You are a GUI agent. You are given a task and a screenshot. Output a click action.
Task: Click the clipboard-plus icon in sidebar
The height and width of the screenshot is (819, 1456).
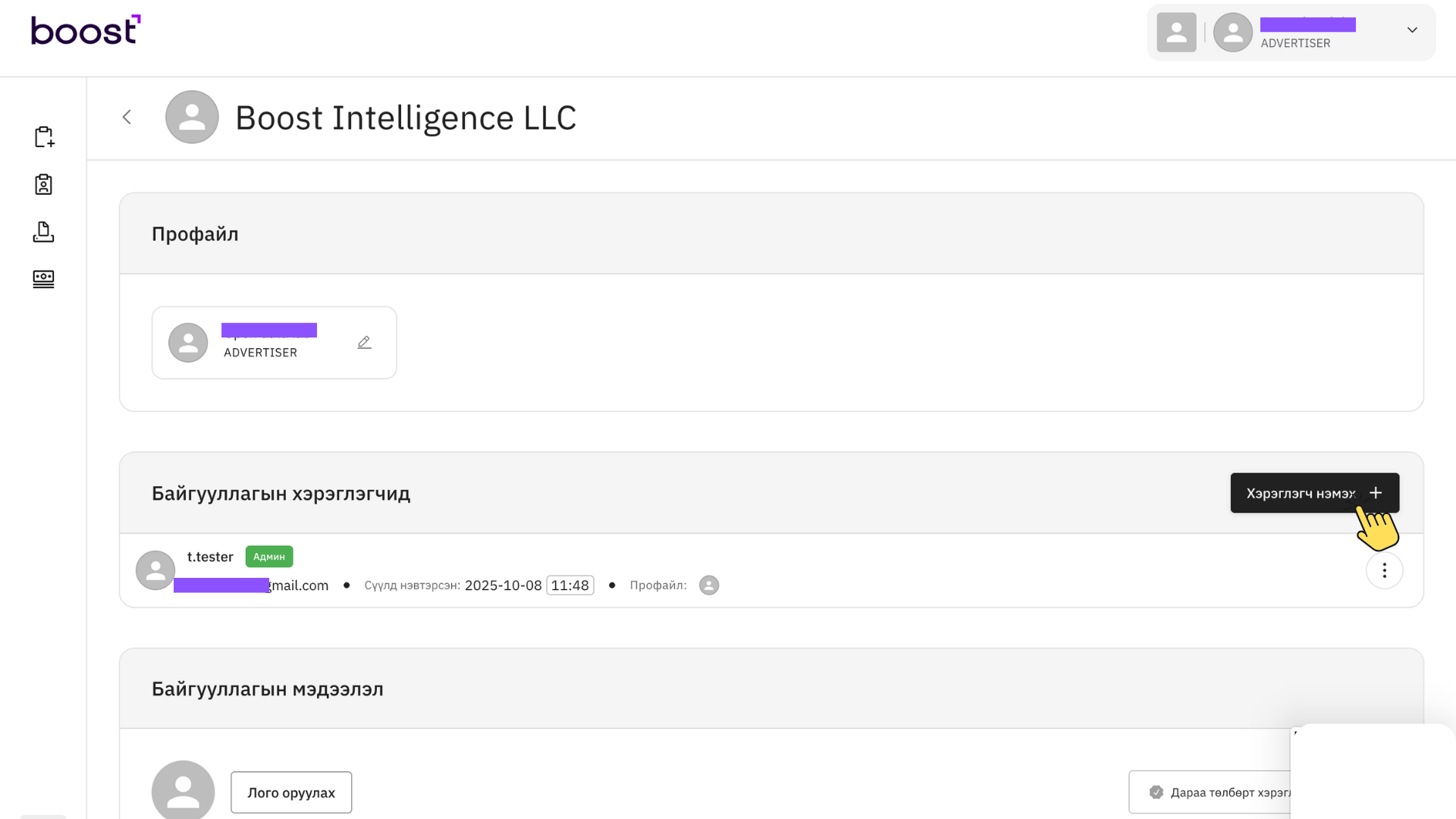[x=44, y=137]
